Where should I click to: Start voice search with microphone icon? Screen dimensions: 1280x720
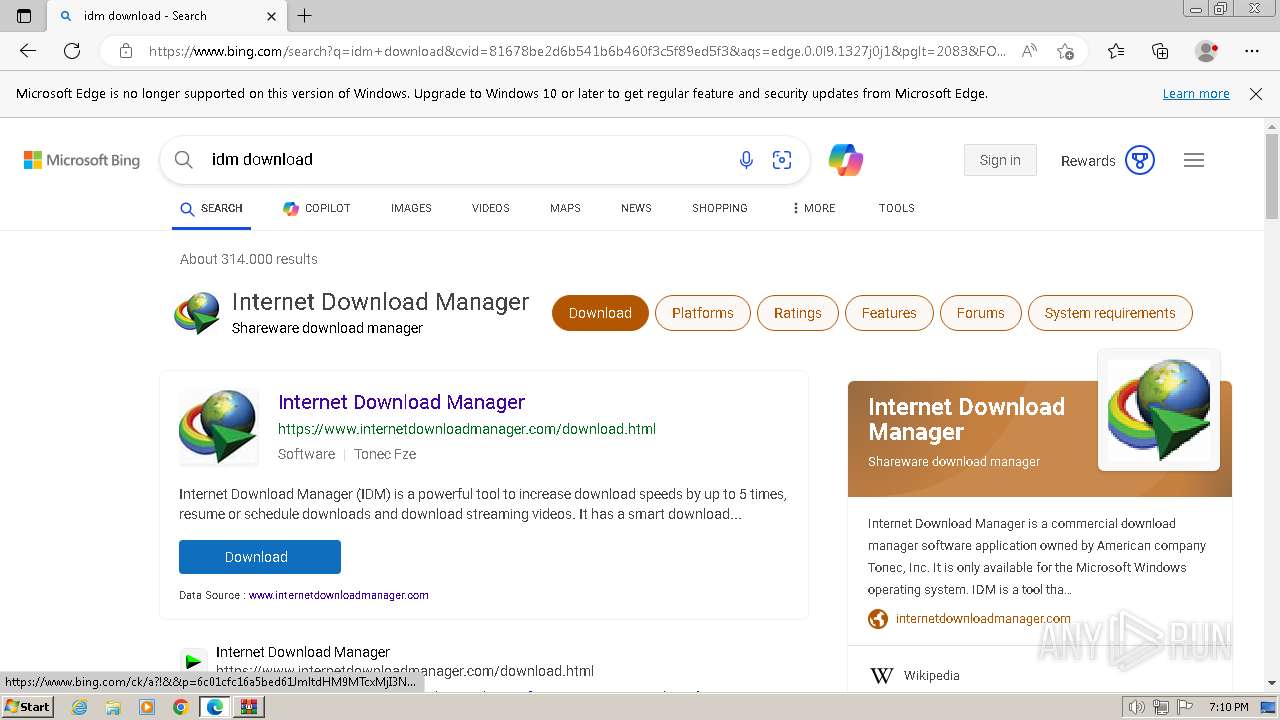coord(746,160)
